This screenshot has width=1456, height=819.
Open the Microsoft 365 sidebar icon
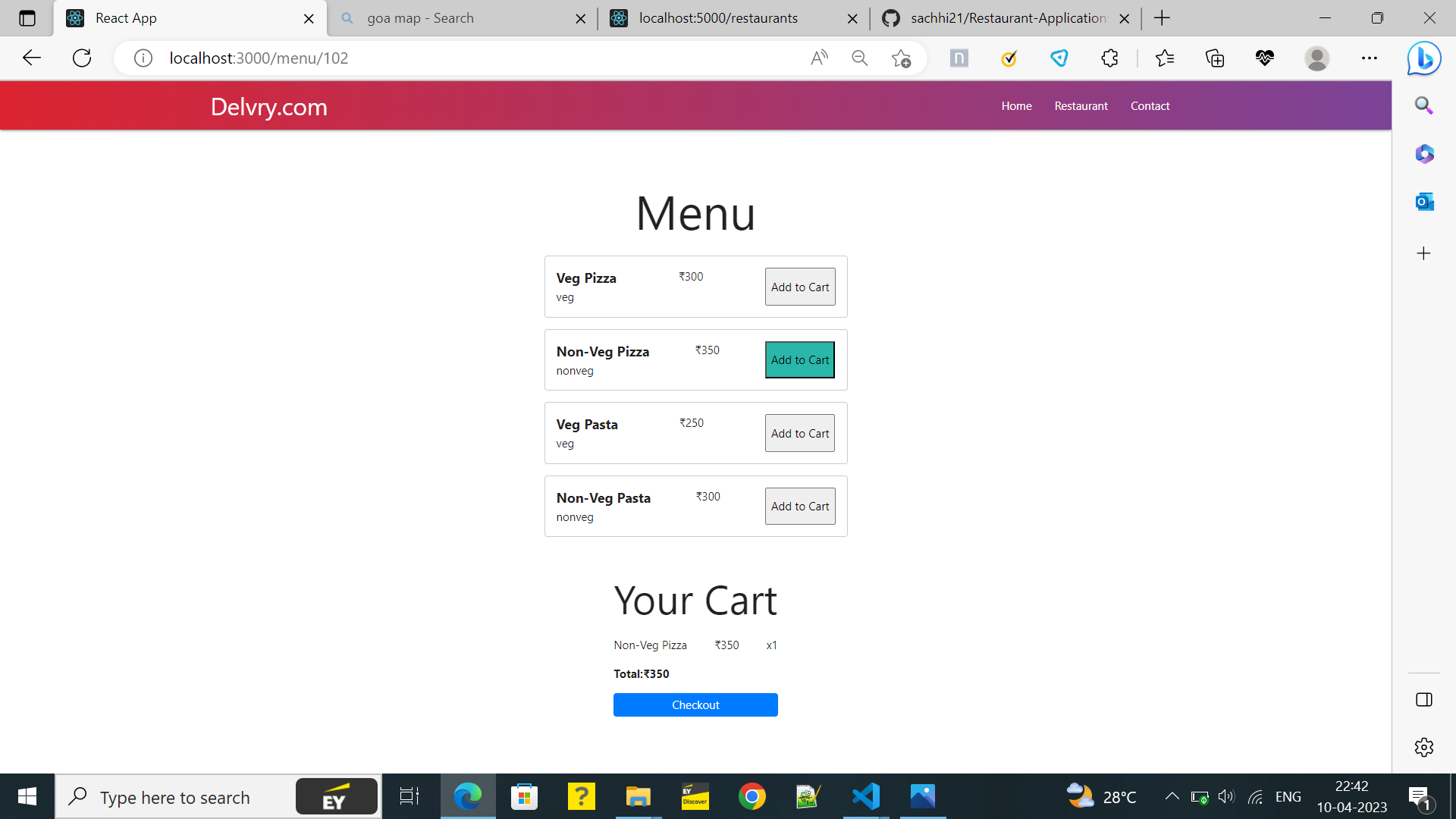coord(1424,154)
